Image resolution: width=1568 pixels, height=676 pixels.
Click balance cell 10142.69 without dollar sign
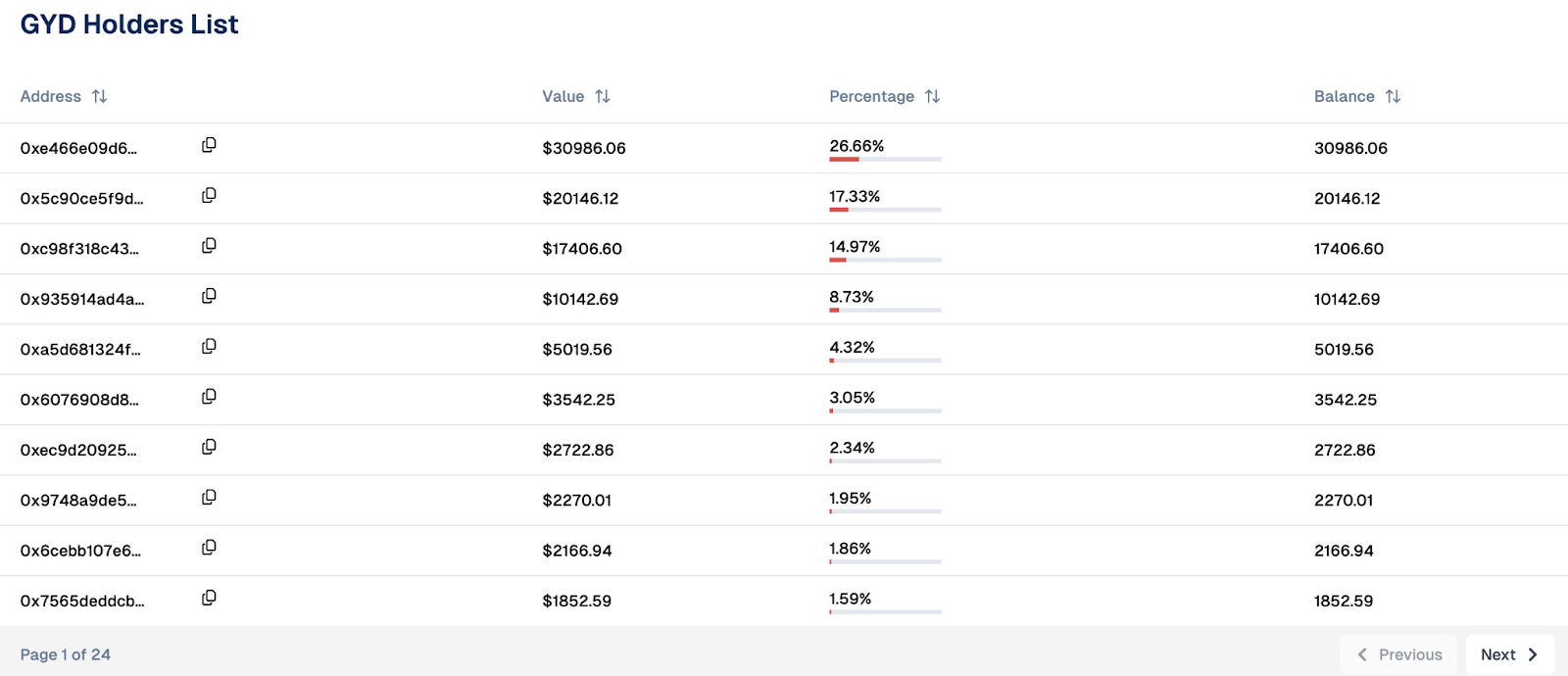point(1347,299)
